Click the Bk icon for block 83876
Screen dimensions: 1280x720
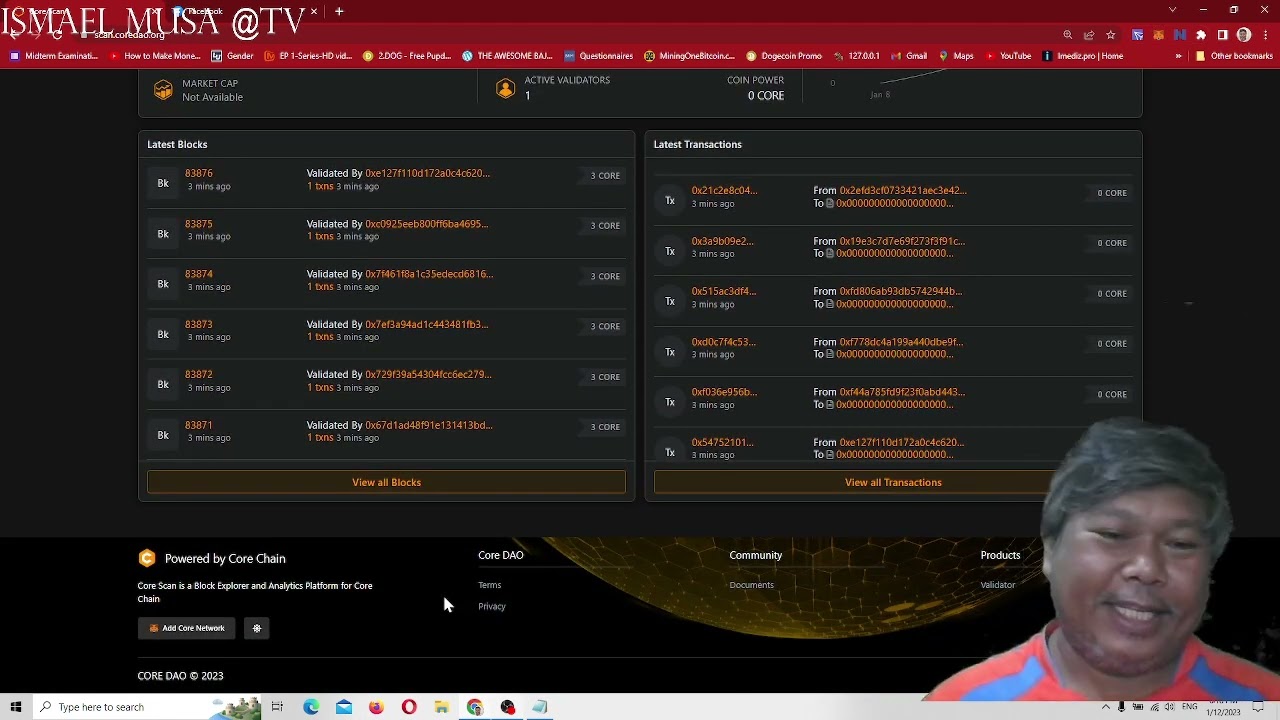[x=163, y=183]
